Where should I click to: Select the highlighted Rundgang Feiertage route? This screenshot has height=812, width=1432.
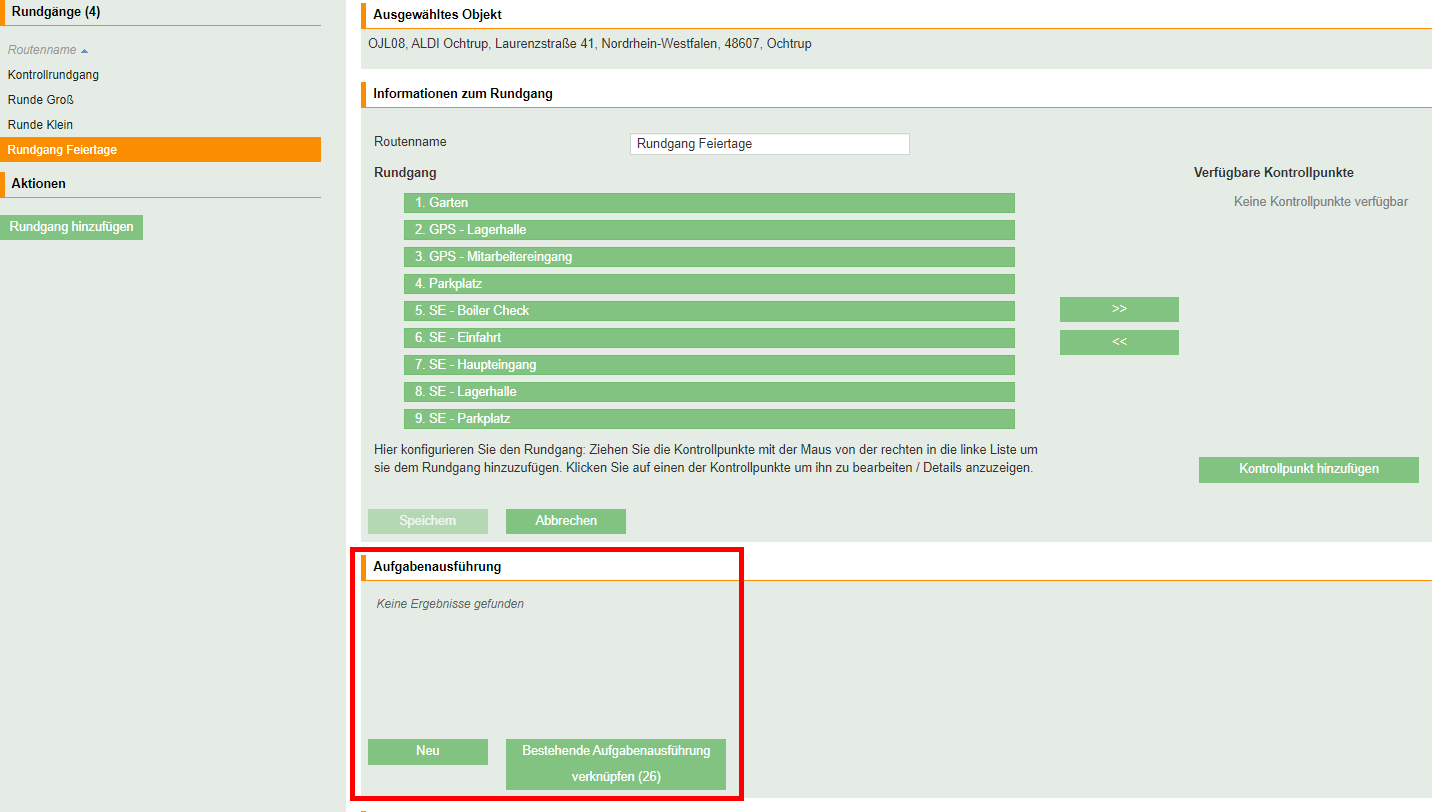coord(160,150)
